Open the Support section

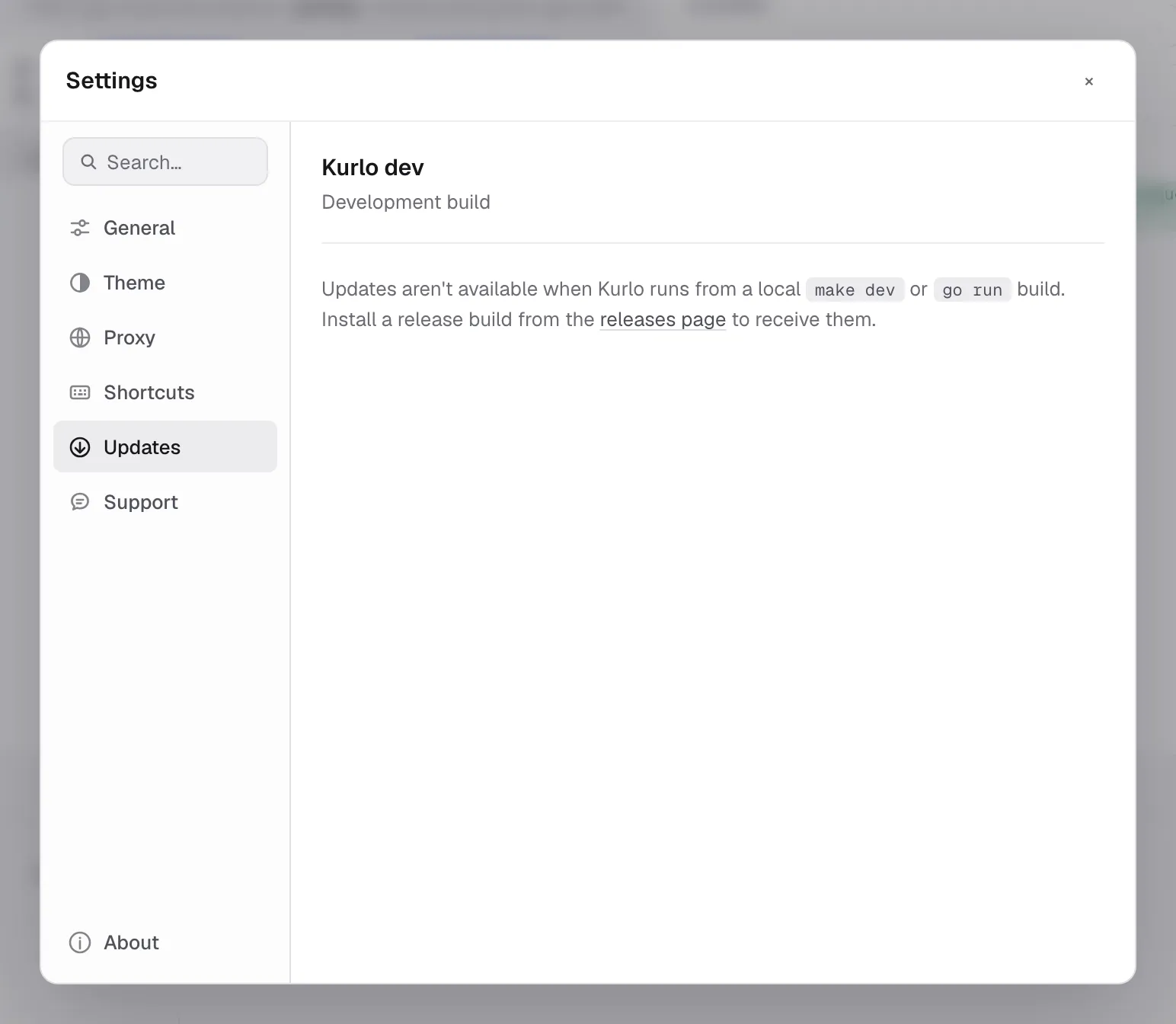click(165, 502)
